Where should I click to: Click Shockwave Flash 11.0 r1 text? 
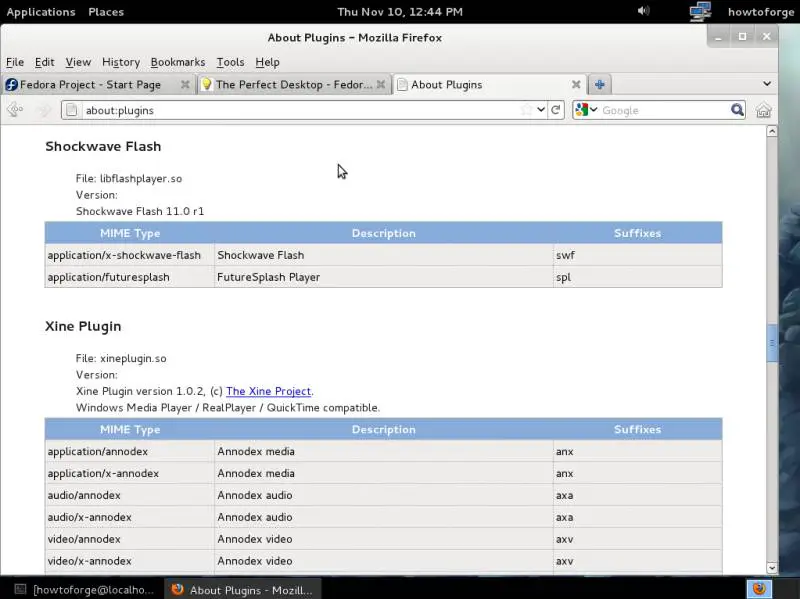[x=140, y=211]
